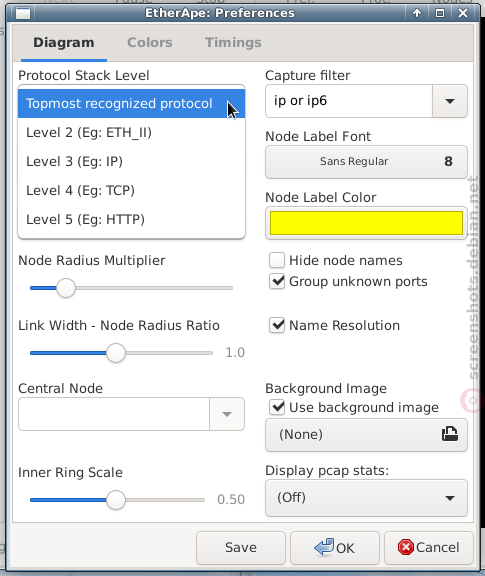Viewport: 485px width, 576px height.
Task: Click the Sans Regular font chooser button
Action: (366, 162)
